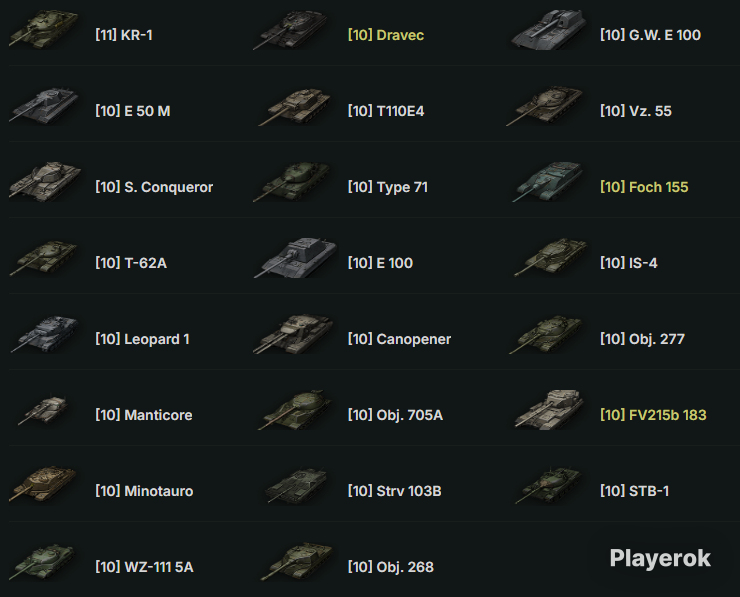The image size is (740, 597).
Task: Select the [10] WZ-111 5A label
Action: click(144, 567)
